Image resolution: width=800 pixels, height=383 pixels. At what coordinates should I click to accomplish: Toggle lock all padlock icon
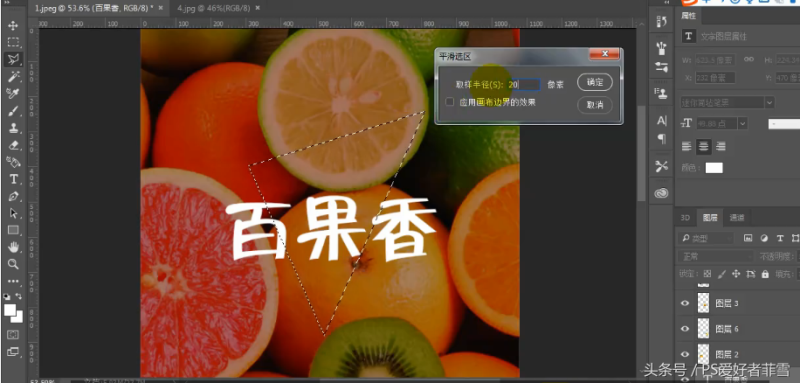[765, 274]
